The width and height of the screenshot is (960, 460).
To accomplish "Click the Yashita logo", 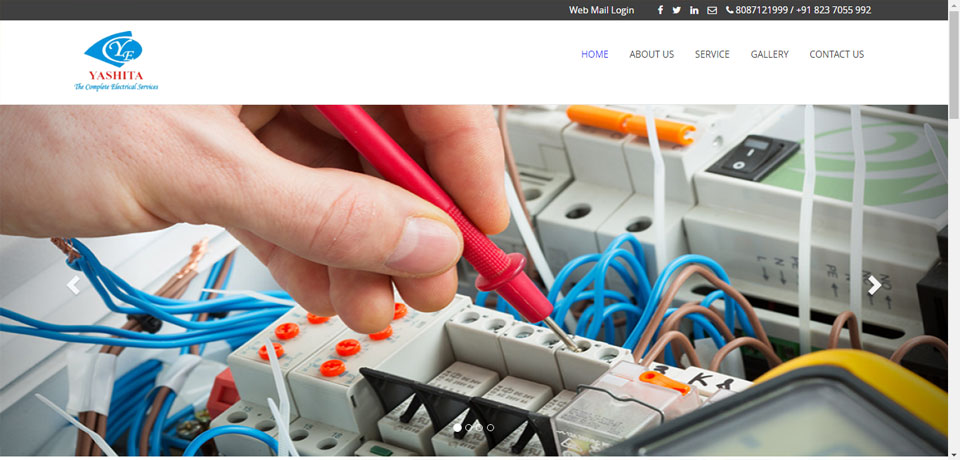I will click(x=116, y=61).
